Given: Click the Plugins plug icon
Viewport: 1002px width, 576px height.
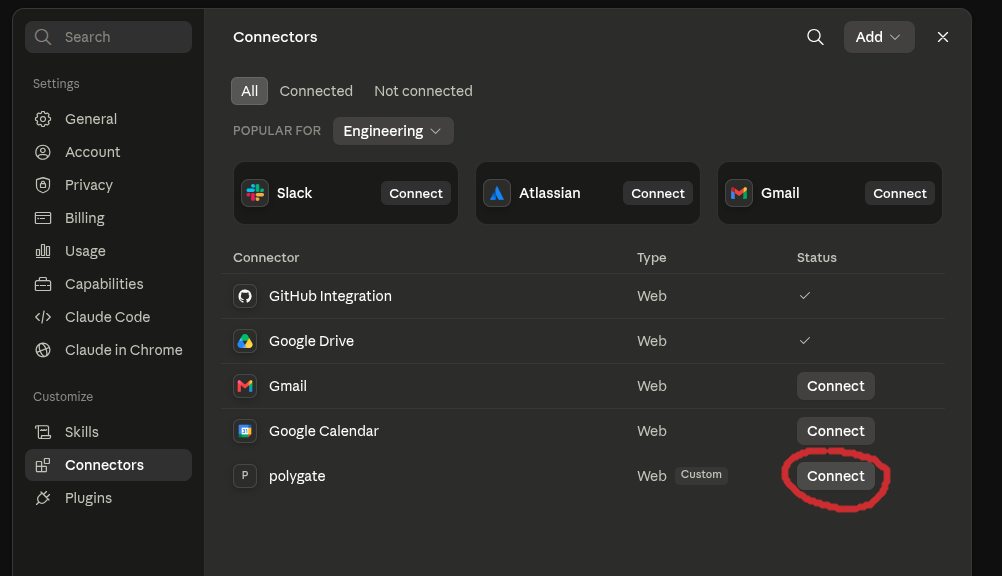Looking at the screenshot, I should (43, 498).
